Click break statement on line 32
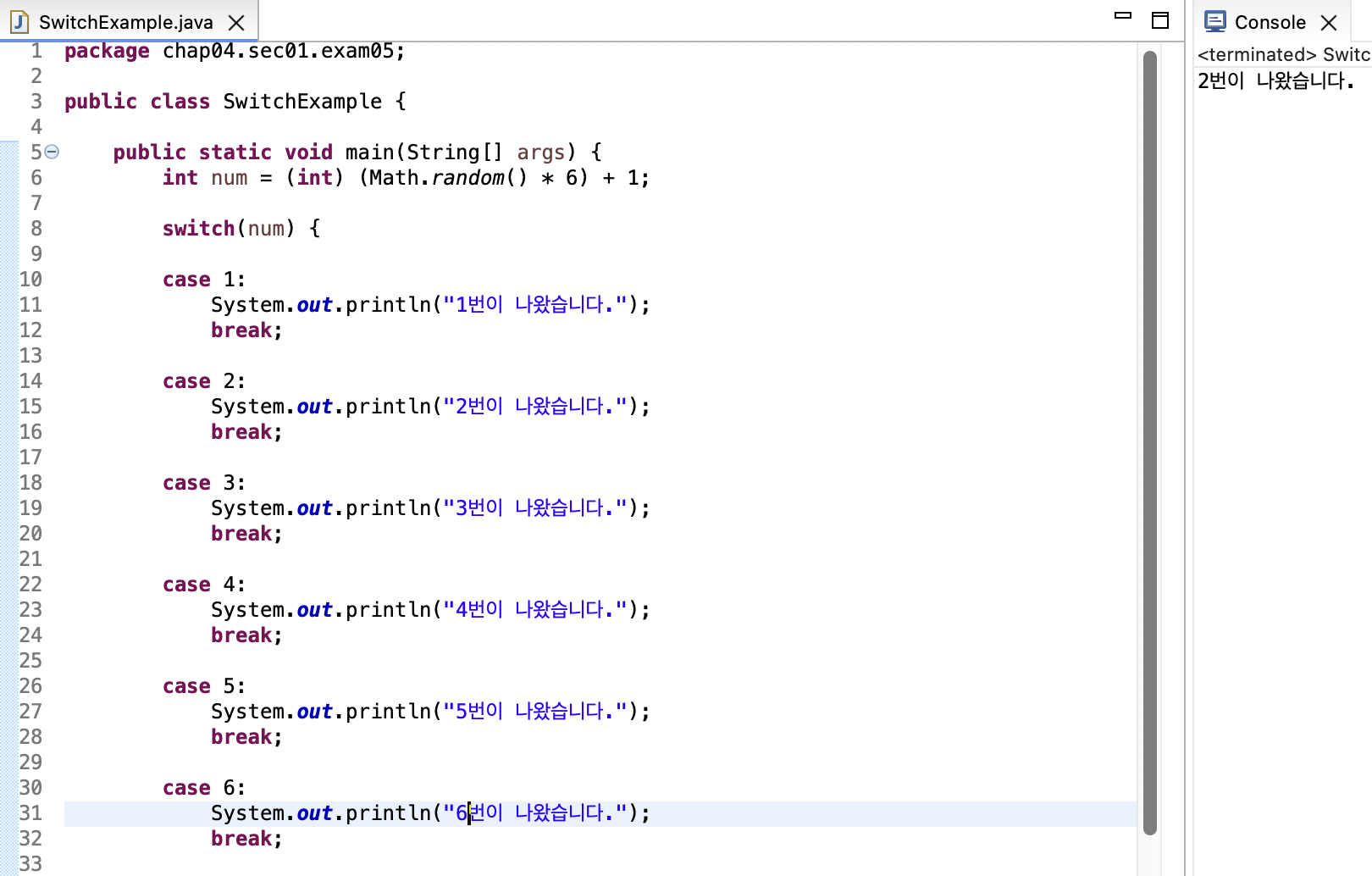This screenshot has width=1372, height=876. pos(246,839)
